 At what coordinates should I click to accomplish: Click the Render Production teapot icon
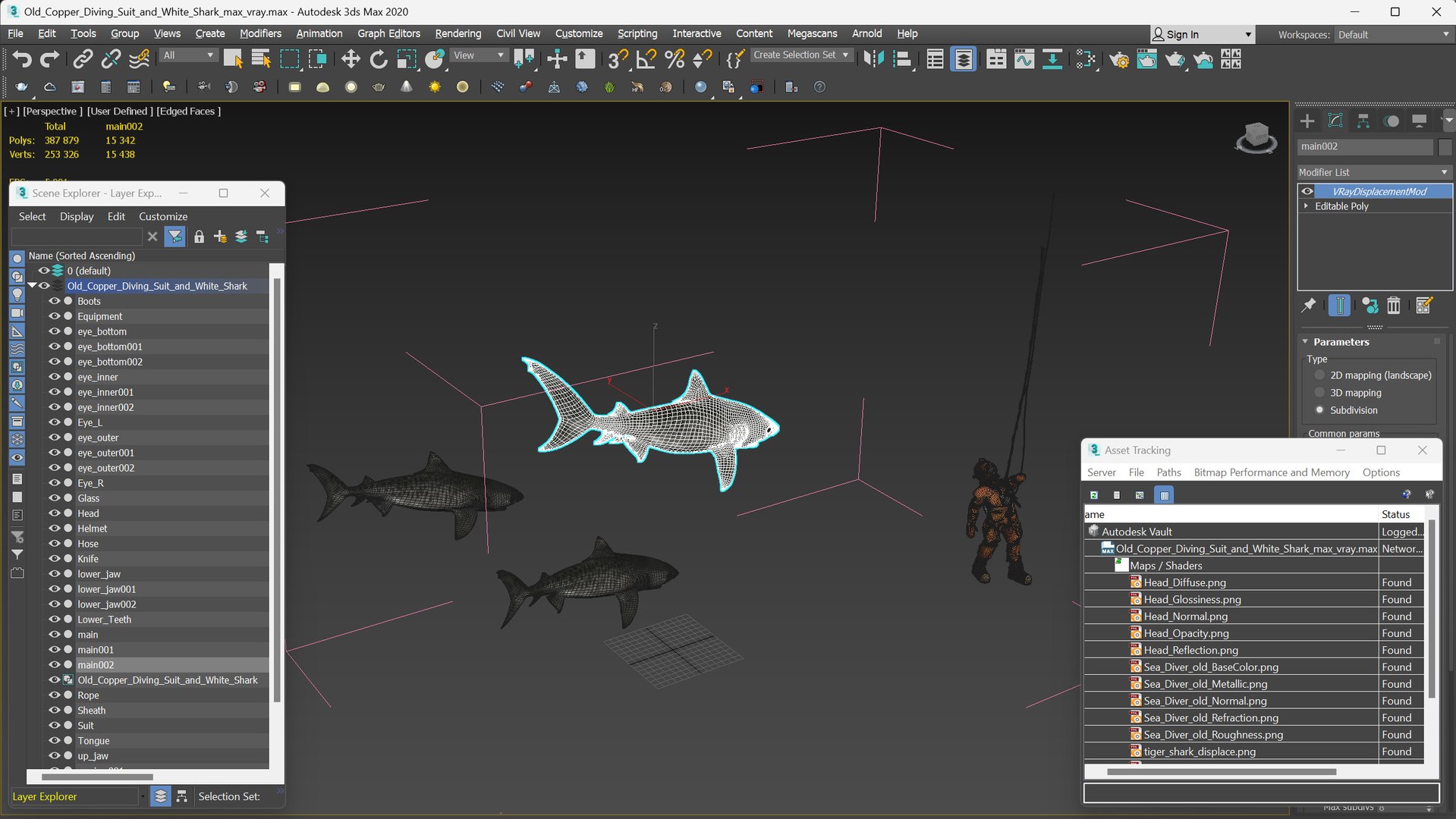pos(1175,59)
